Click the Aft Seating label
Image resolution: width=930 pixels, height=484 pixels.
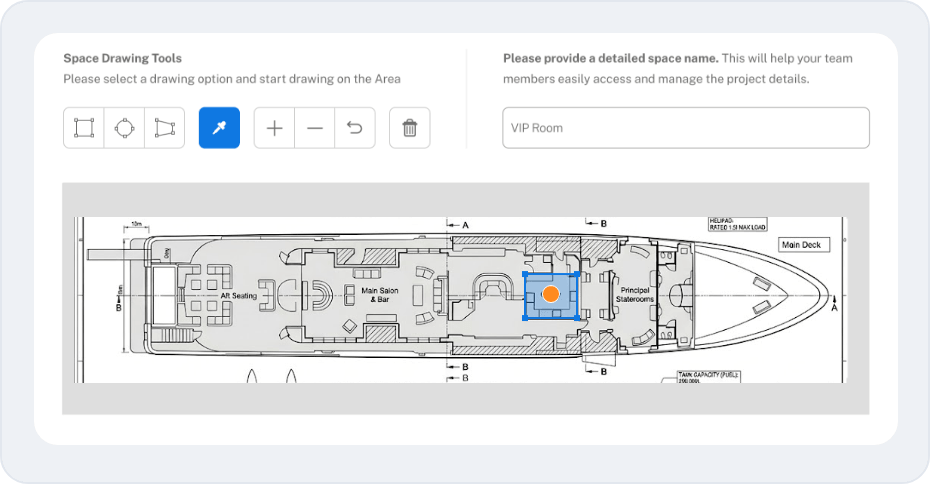(x=238, y=295)
